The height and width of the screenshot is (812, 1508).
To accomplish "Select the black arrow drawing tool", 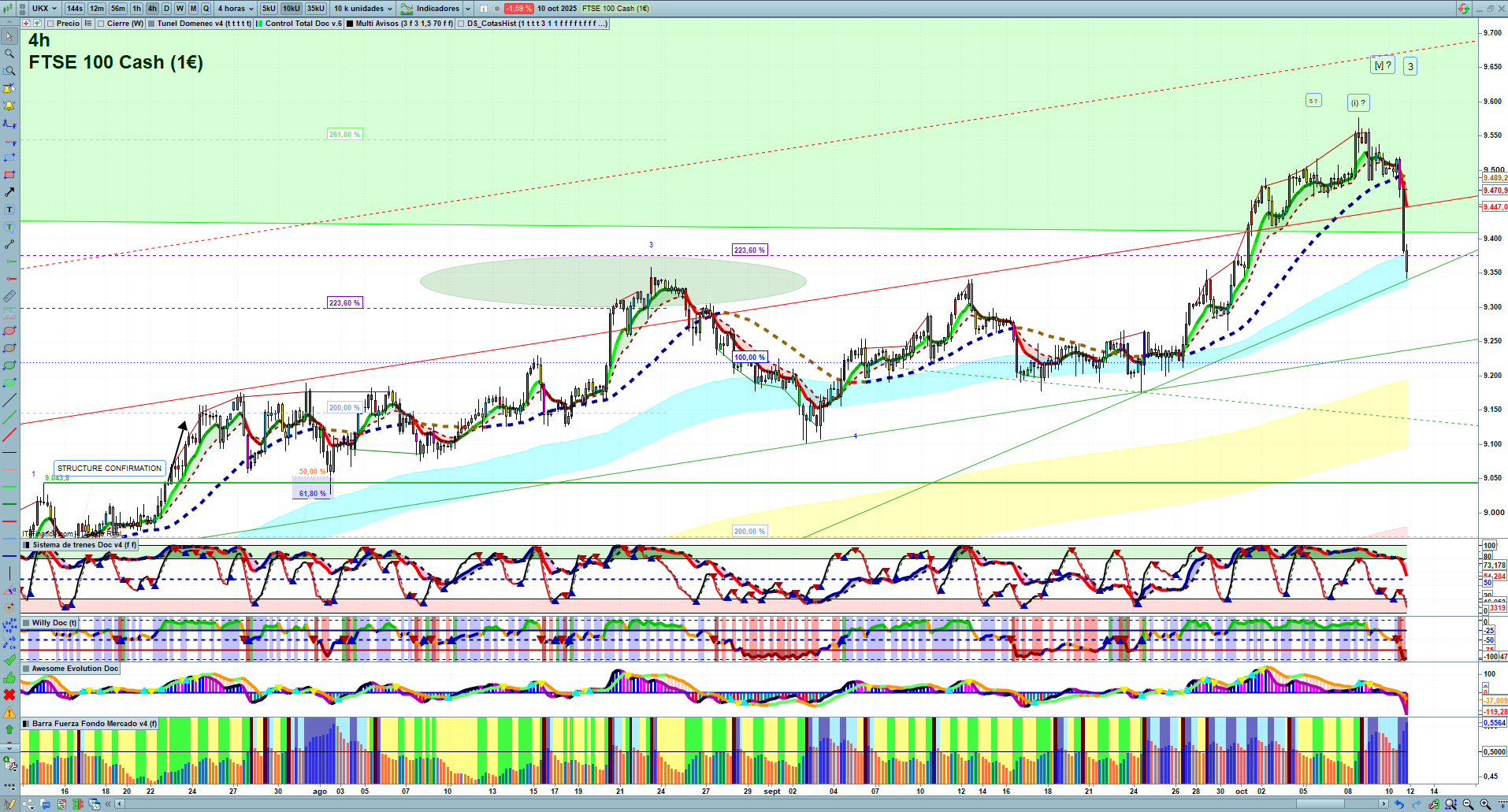I will point(9,192).
